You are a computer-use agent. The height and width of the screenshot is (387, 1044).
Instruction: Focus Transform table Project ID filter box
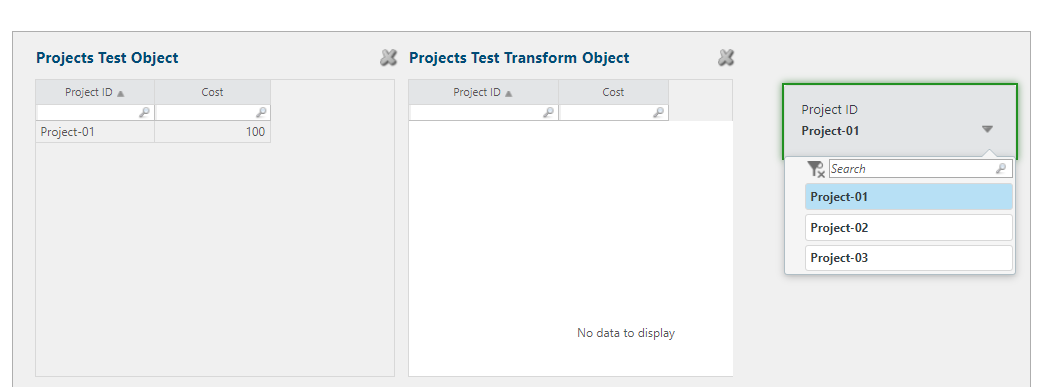point(483,113)
